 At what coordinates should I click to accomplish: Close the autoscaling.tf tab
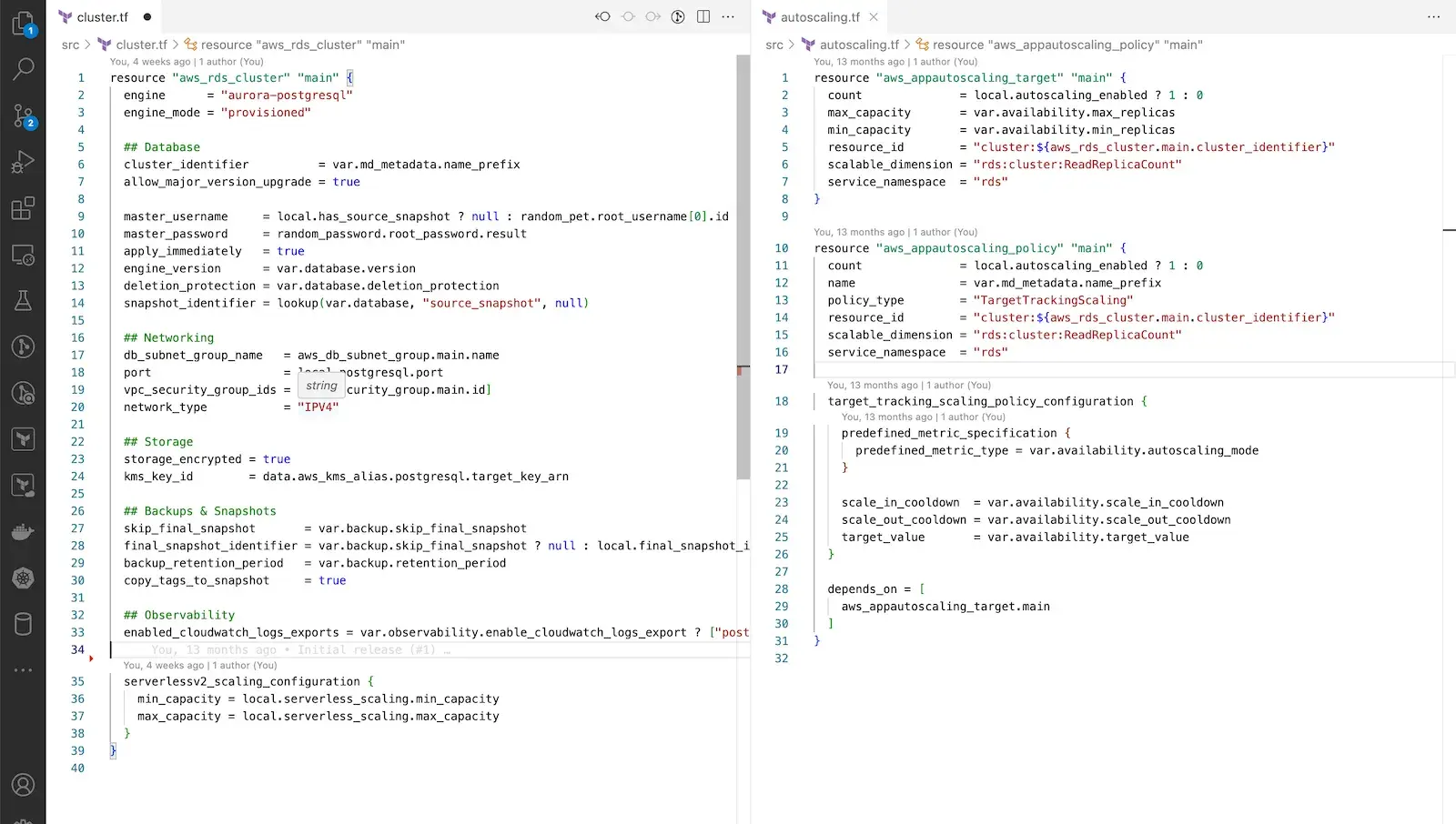(874, 17)
